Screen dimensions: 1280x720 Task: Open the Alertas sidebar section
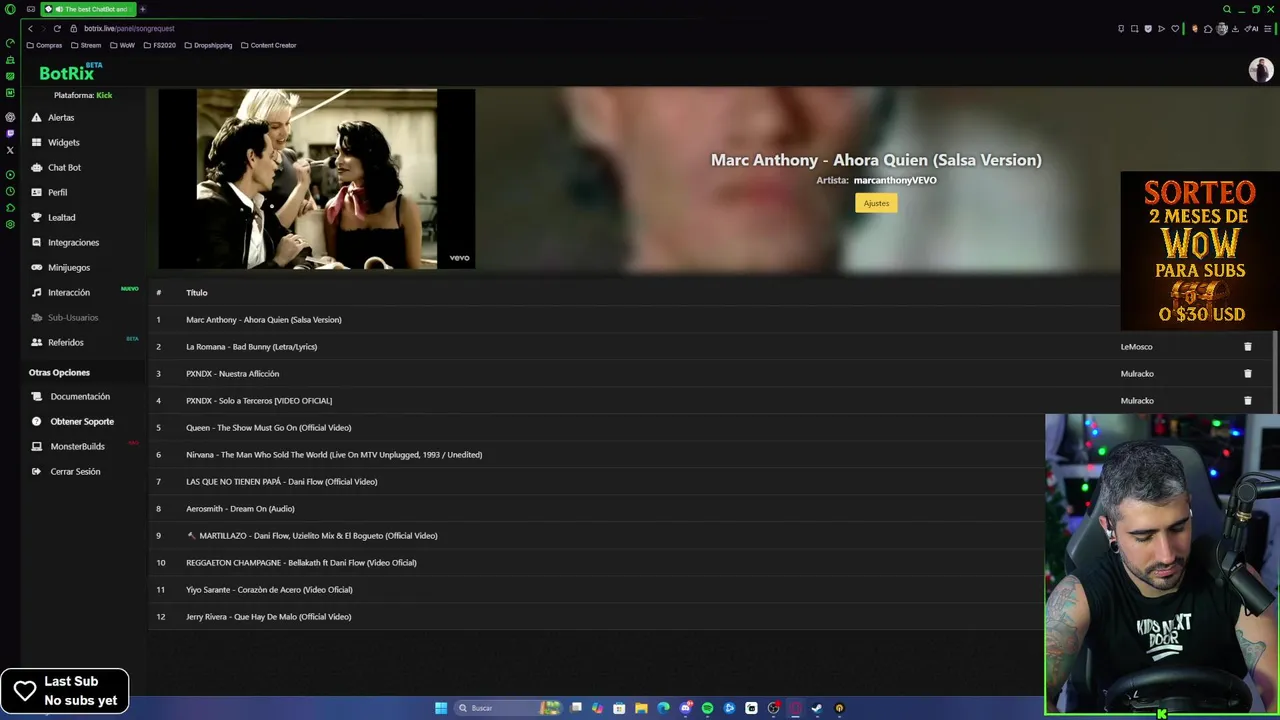point(61,117)
